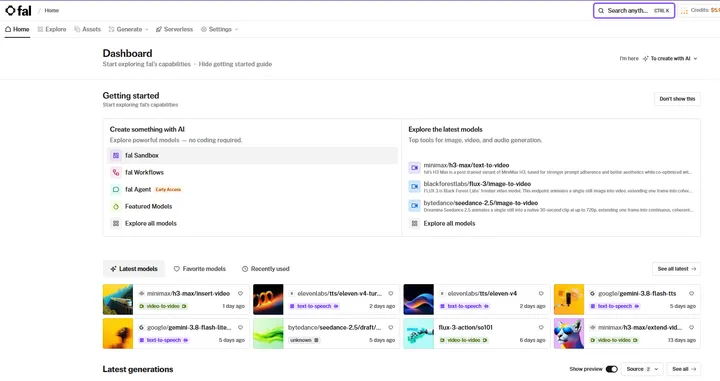
Task: Open fal Sandbox
Action: click(x=253, y=156)
